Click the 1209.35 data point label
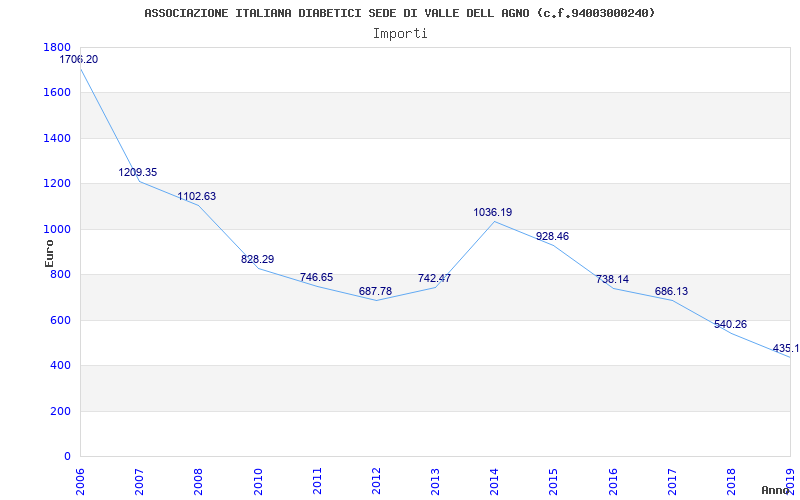The image size is (800, 500). coord(138,172)
